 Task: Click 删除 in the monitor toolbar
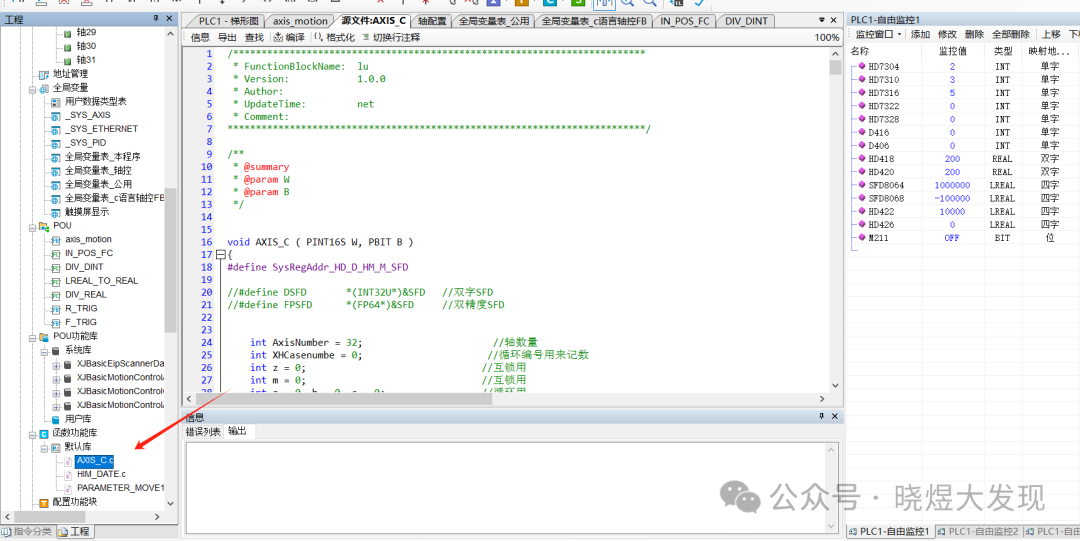tap(974, 34)
